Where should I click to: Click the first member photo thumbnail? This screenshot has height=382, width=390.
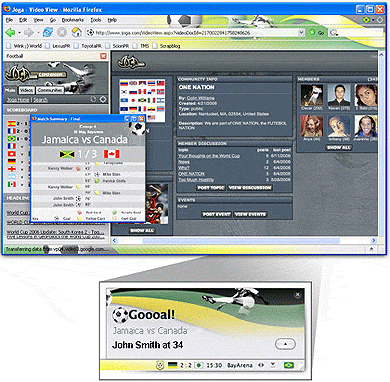[312, 95]
